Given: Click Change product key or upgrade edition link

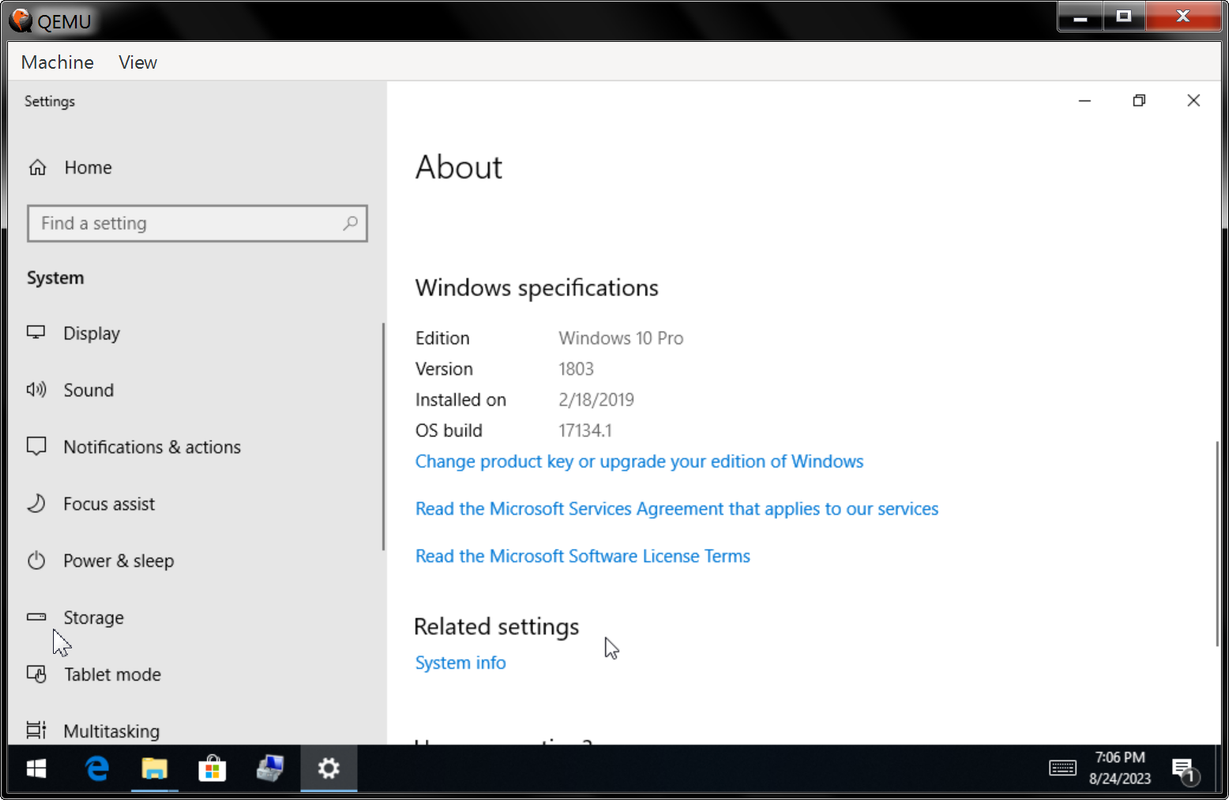Looking at the screenshot, I should click(639, 461).
